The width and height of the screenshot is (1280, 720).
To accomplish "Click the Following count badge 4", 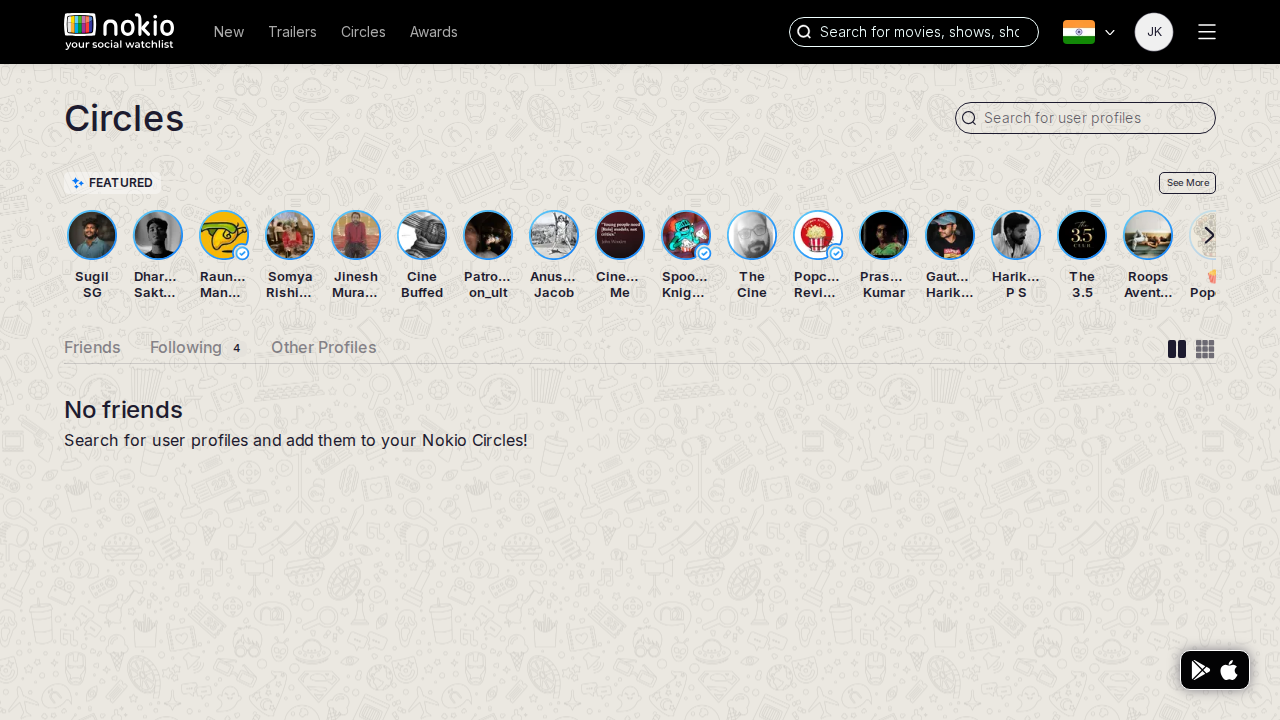I will pos(237,348).
